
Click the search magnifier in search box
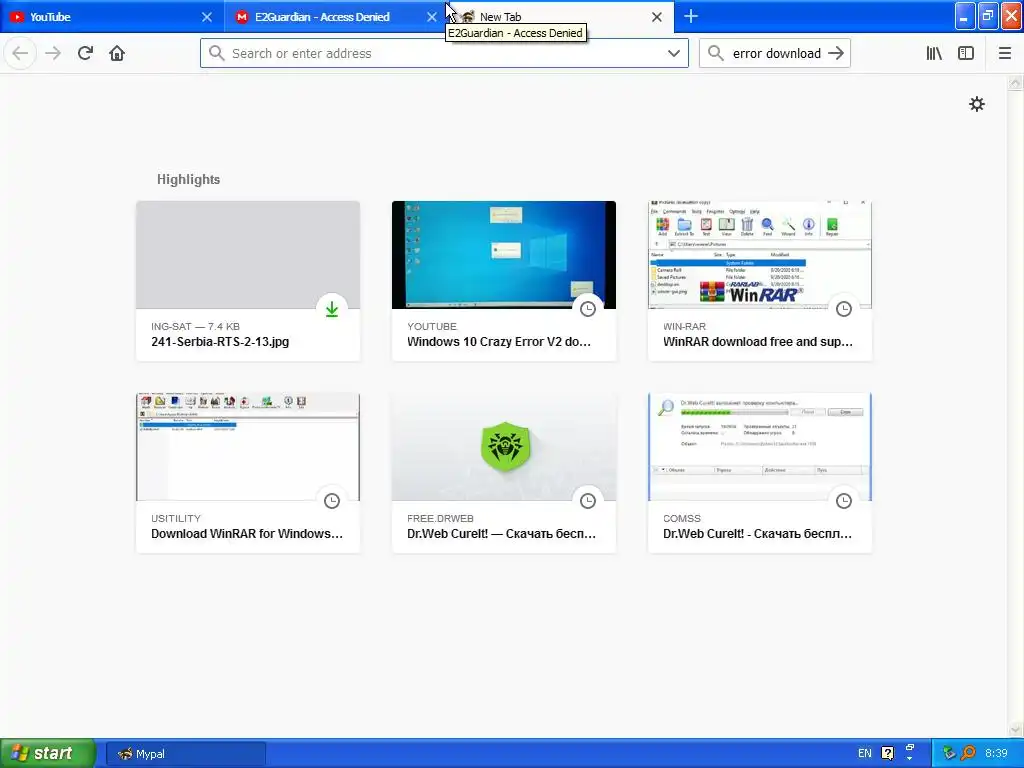[x=716, y=53]
